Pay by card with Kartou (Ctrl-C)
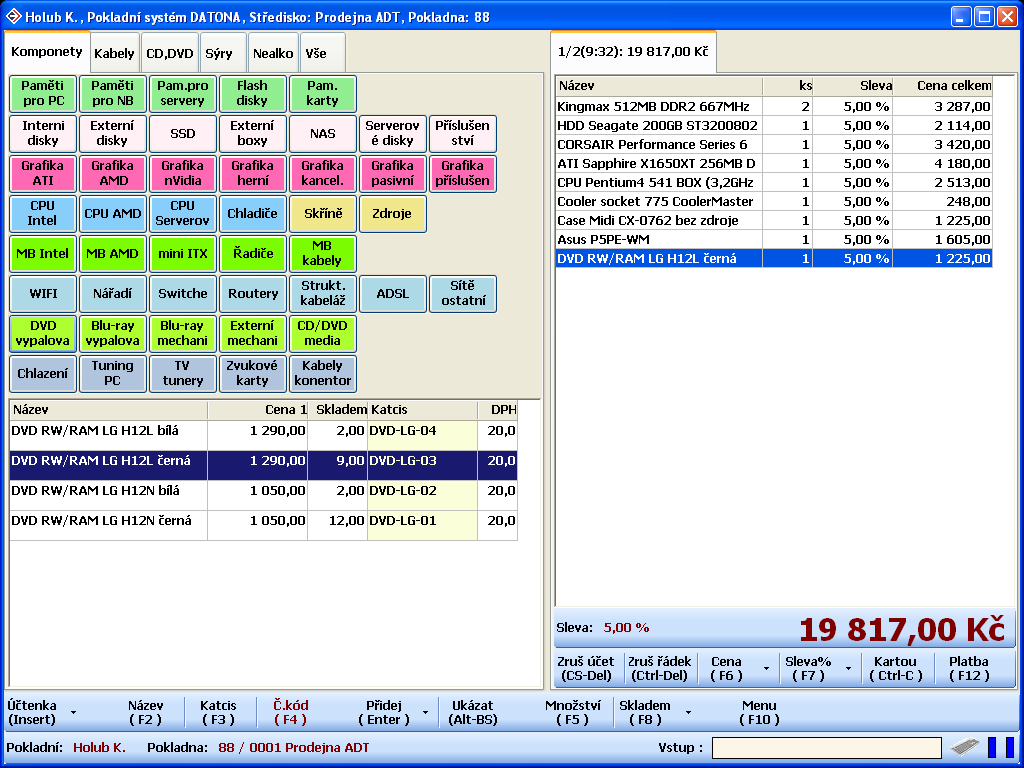 (x=895, y=669)
